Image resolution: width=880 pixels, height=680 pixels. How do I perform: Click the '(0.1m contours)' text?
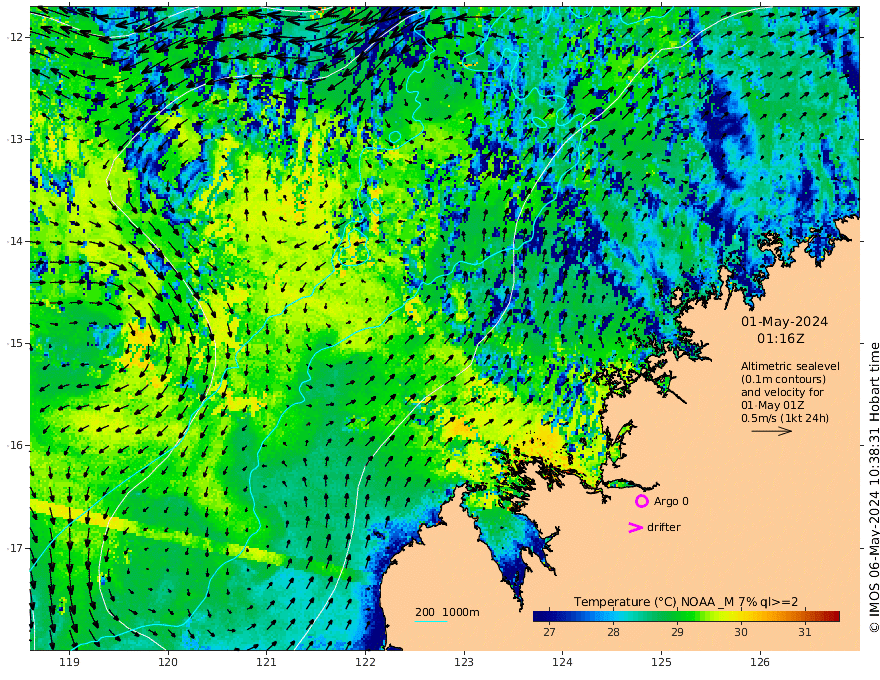(783, 379)
